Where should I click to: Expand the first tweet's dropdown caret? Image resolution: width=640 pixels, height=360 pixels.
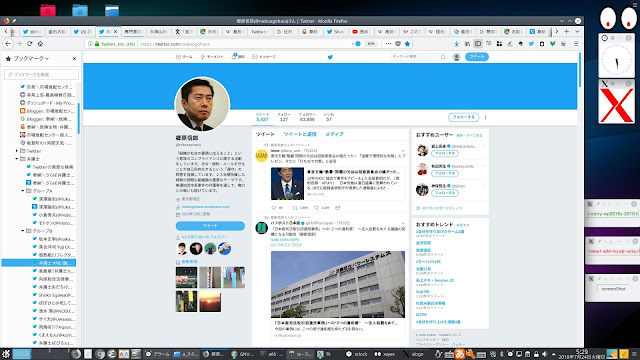pyautogui.click(x=402, y=151)
